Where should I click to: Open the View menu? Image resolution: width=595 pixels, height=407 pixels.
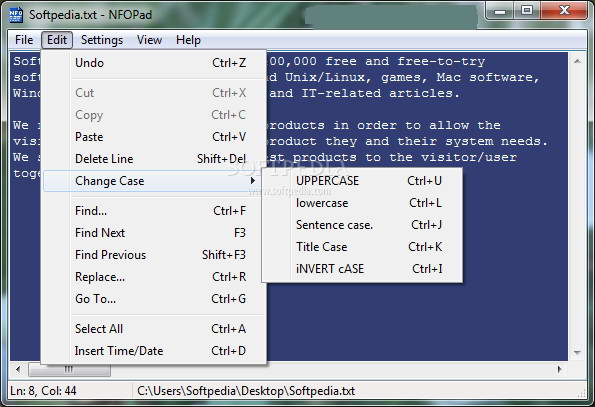point(150,40)
